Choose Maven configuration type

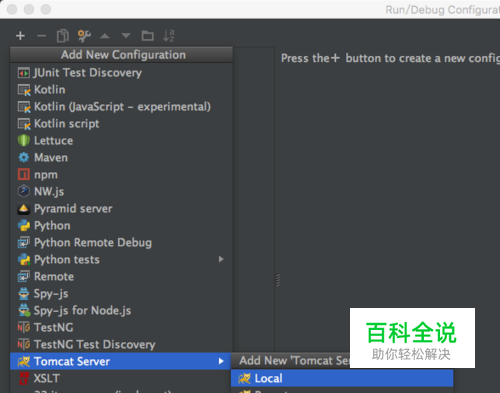(x=121, y=158)
